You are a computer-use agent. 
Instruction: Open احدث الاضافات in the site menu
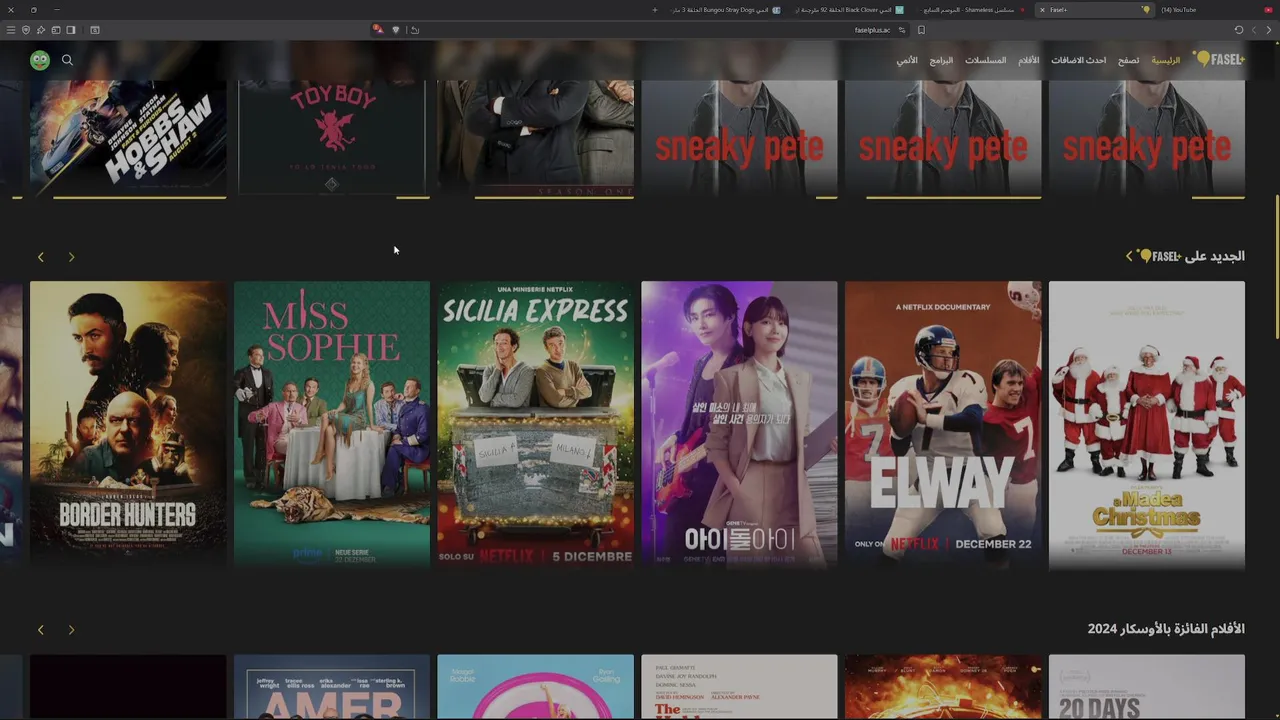1078,60
